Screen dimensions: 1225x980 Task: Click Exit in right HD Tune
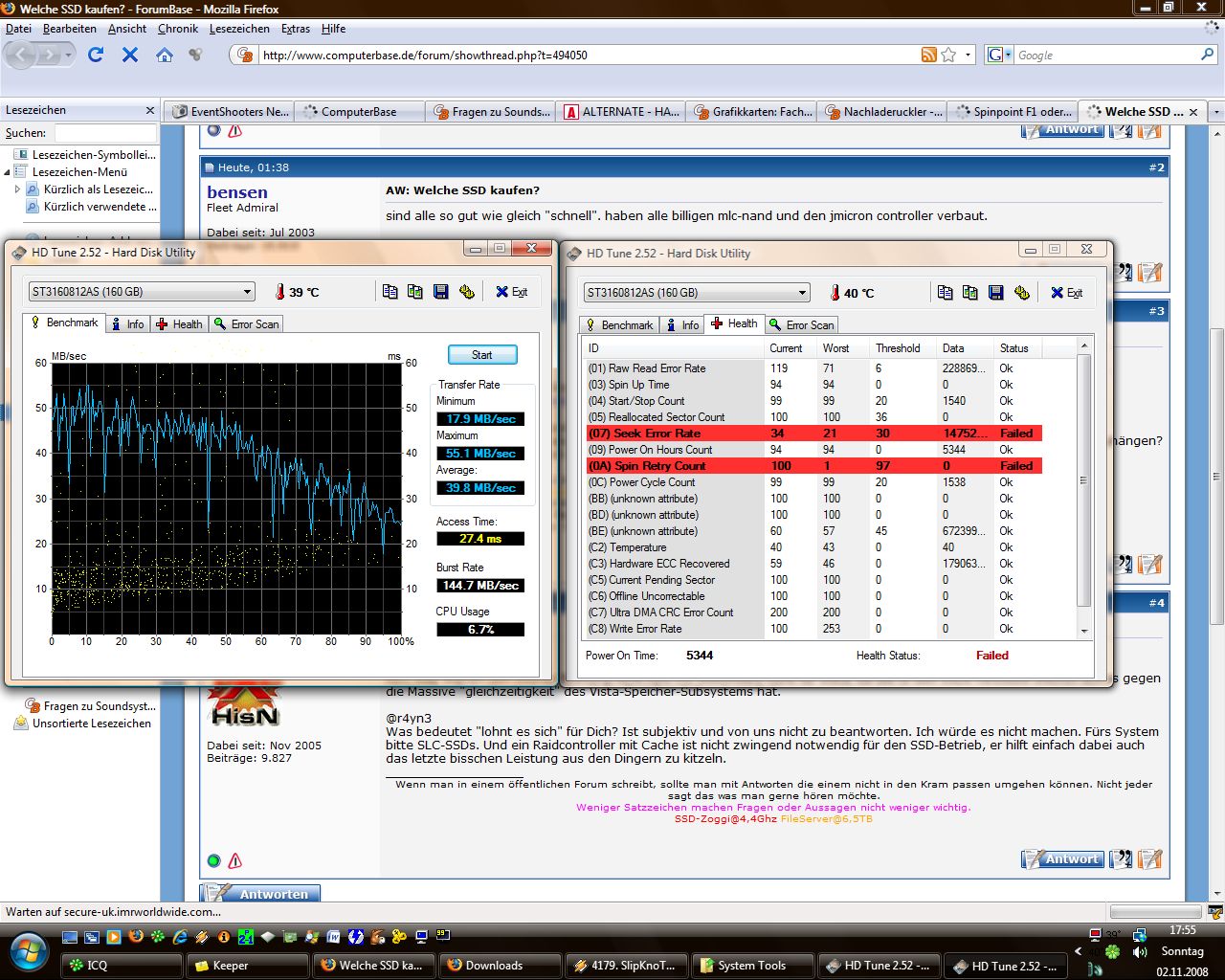click(x=1066, y=293)
